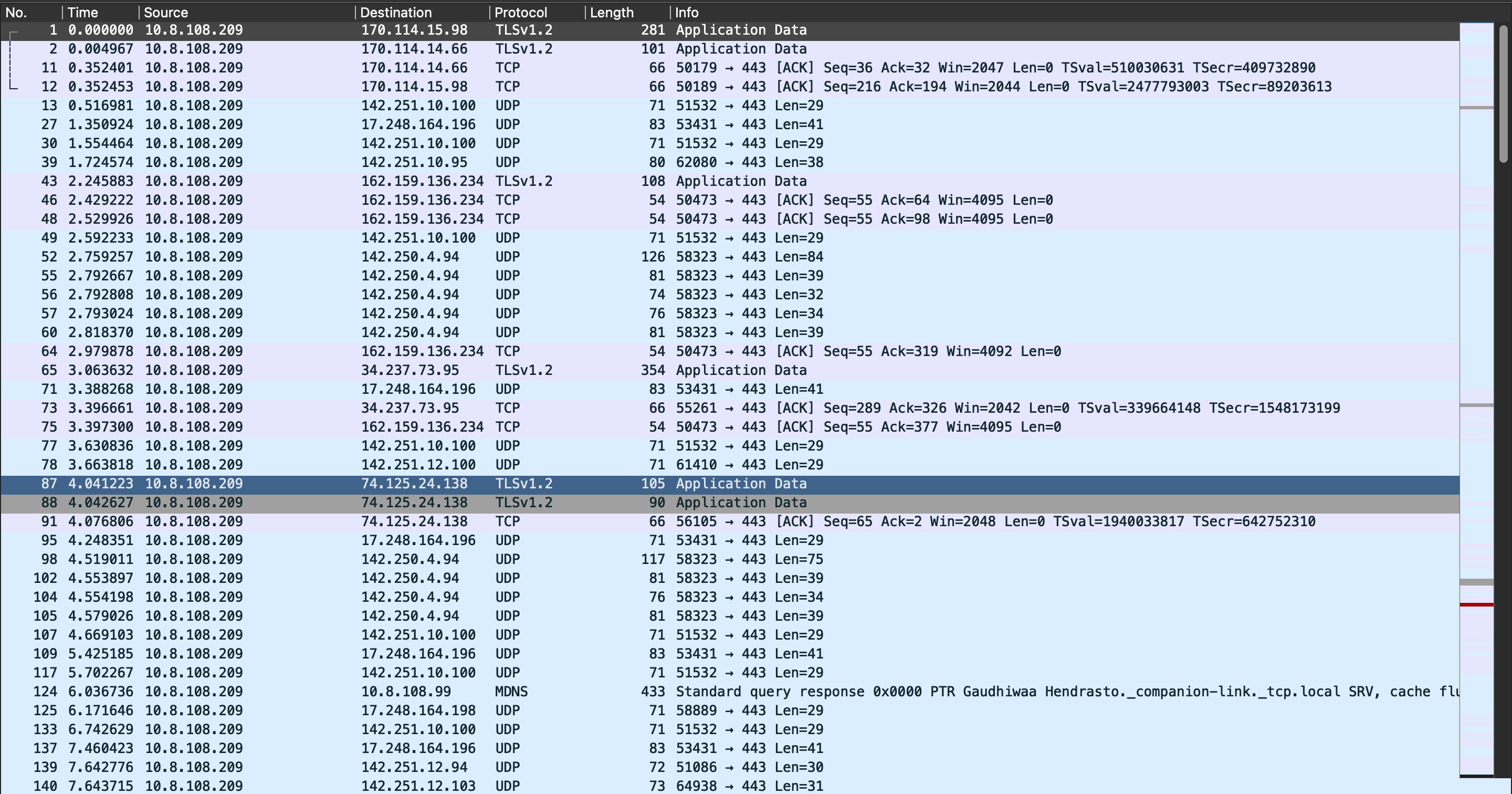Select packet 88 Application Data row
The image size is (1512, 794).
tap(741, 503)
